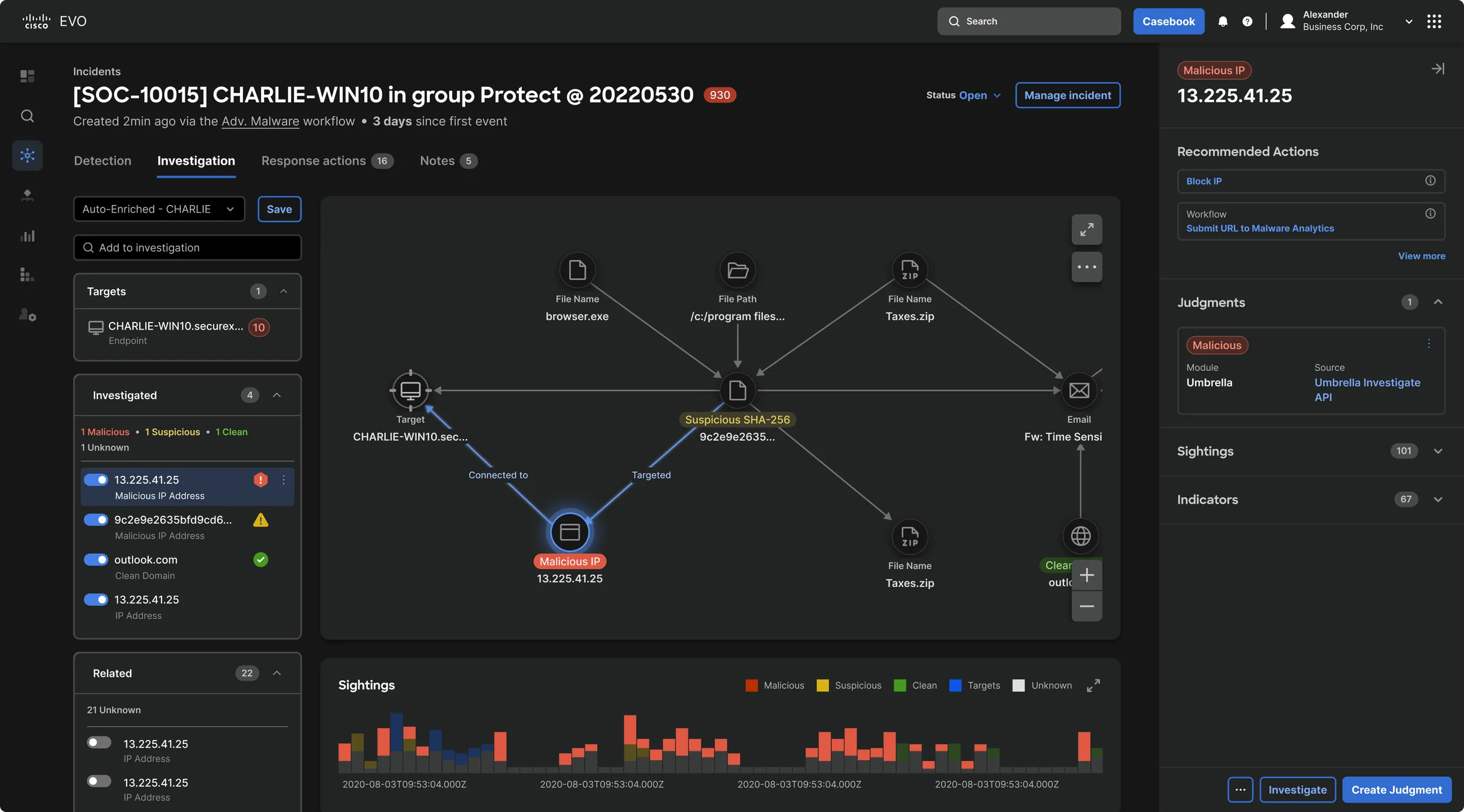Collapse the Related section

click(277, 673)
